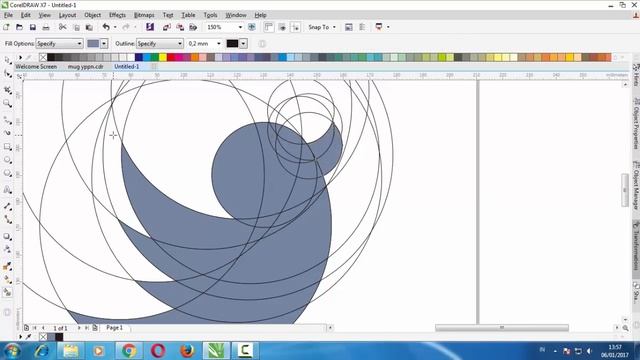Switch to the Welcome Screen tab
640x360 pixels.
click(36, 67)
